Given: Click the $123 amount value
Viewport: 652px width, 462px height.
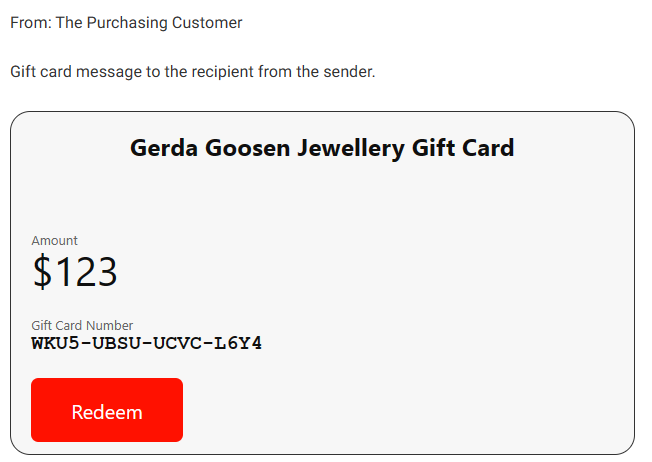Looking at the screenshot, I should [x=75, y=272].
